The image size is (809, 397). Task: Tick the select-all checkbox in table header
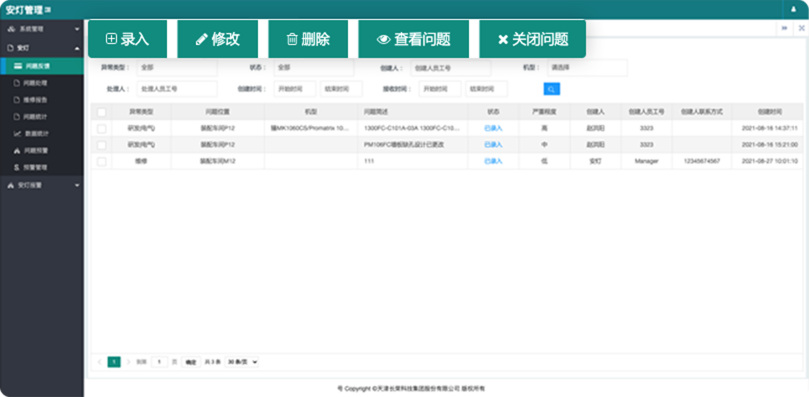[x=102, y=112]
